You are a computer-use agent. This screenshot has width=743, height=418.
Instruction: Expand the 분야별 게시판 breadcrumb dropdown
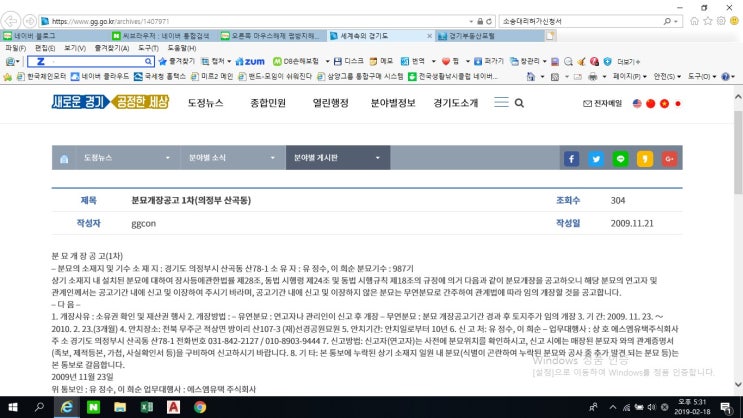[x=378, y=158]
